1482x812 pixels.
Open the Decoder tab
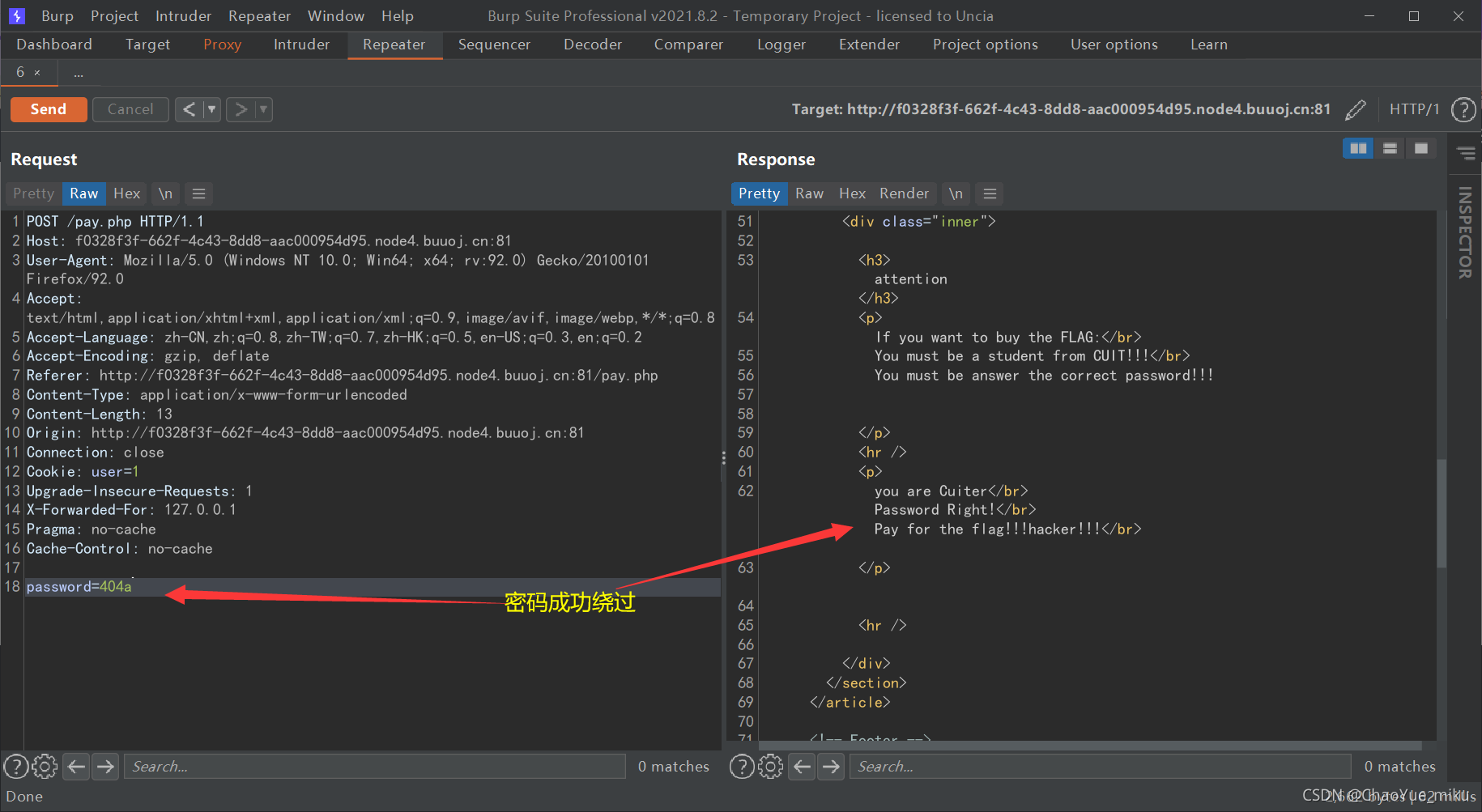click(x=593, y=45)
